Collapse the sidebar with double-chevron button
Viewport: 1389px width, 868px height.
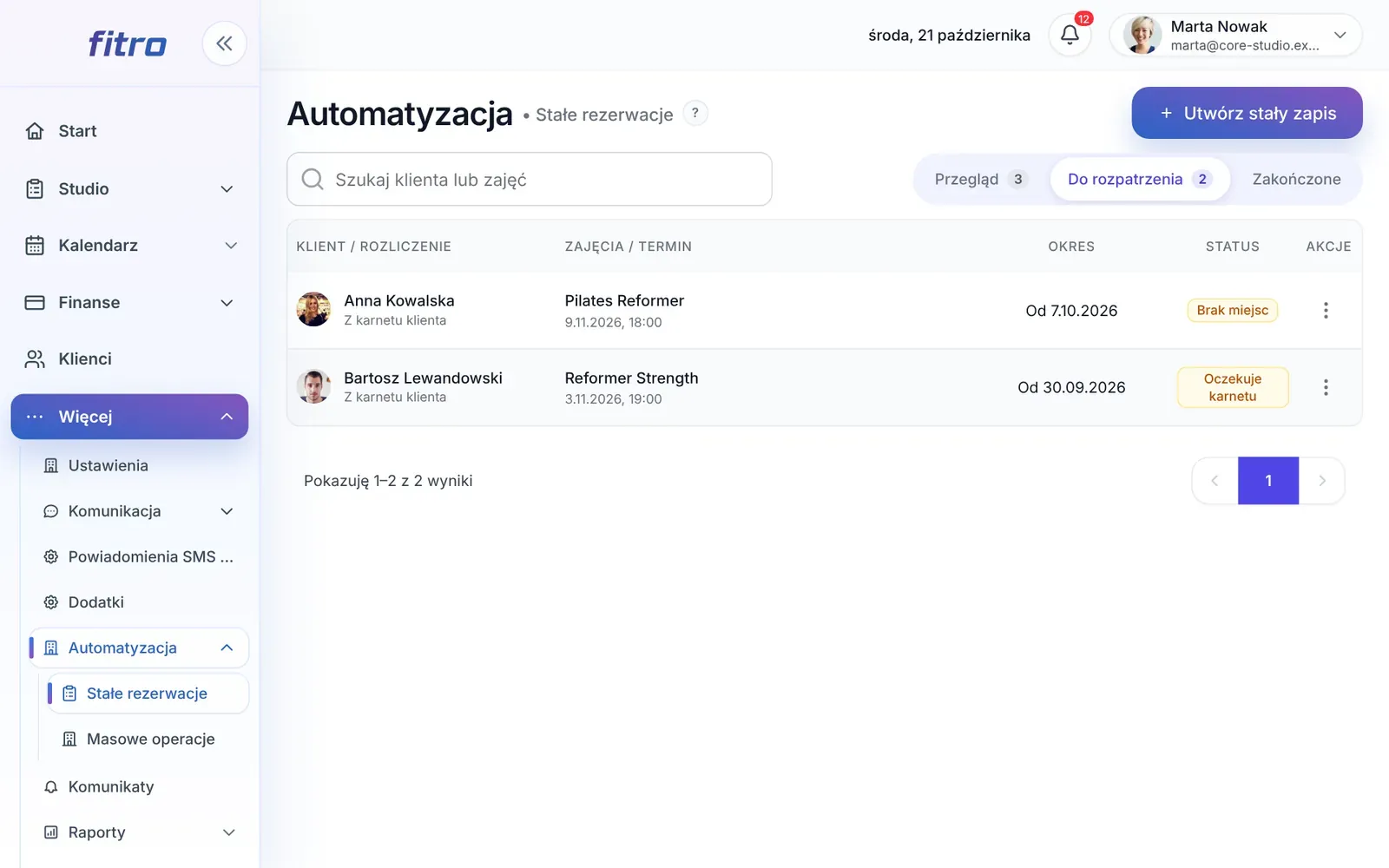[224, 43]
